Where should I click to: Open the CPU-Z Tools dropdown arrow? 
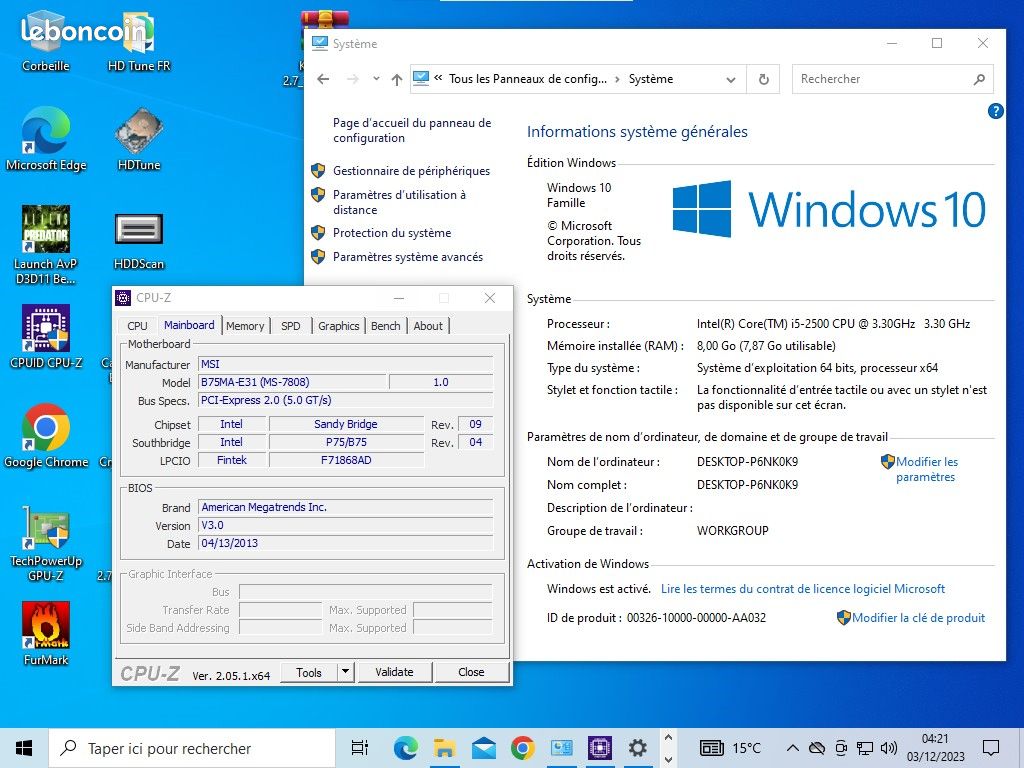(345, 671)
